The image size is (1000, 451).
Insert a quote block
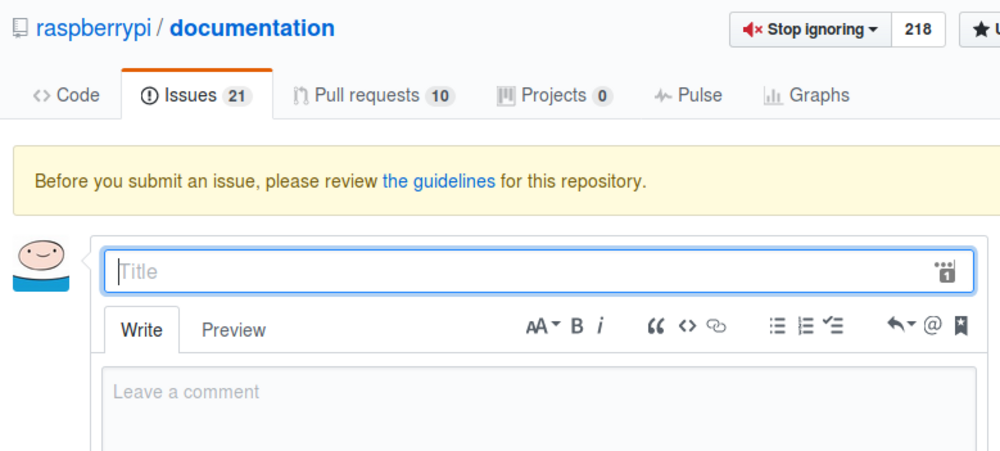click(x=656, y=327)
